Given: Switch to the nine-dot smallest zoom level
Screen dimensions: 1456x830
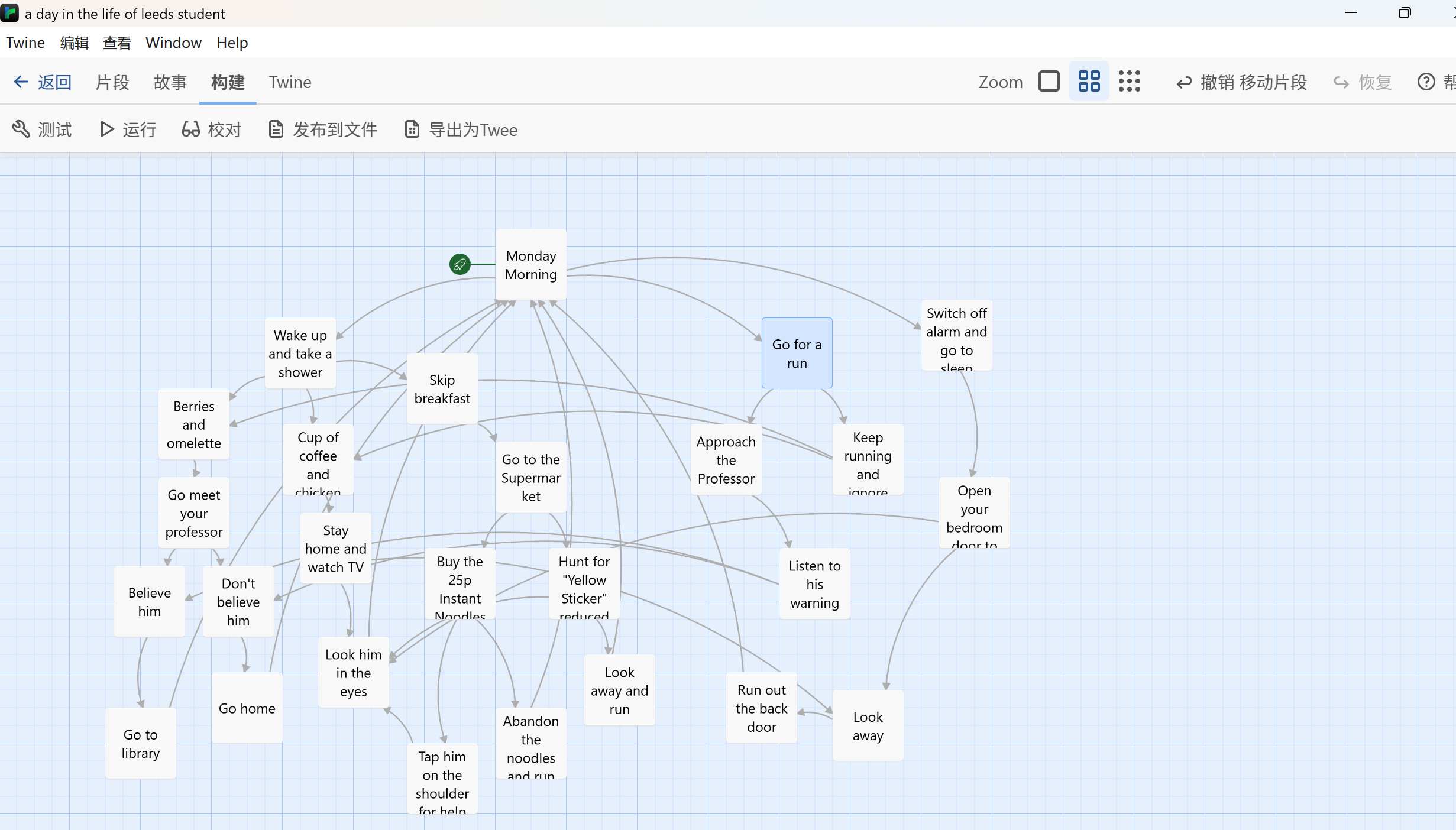Looking at the screenshot, I should (x=1129, y=81).
